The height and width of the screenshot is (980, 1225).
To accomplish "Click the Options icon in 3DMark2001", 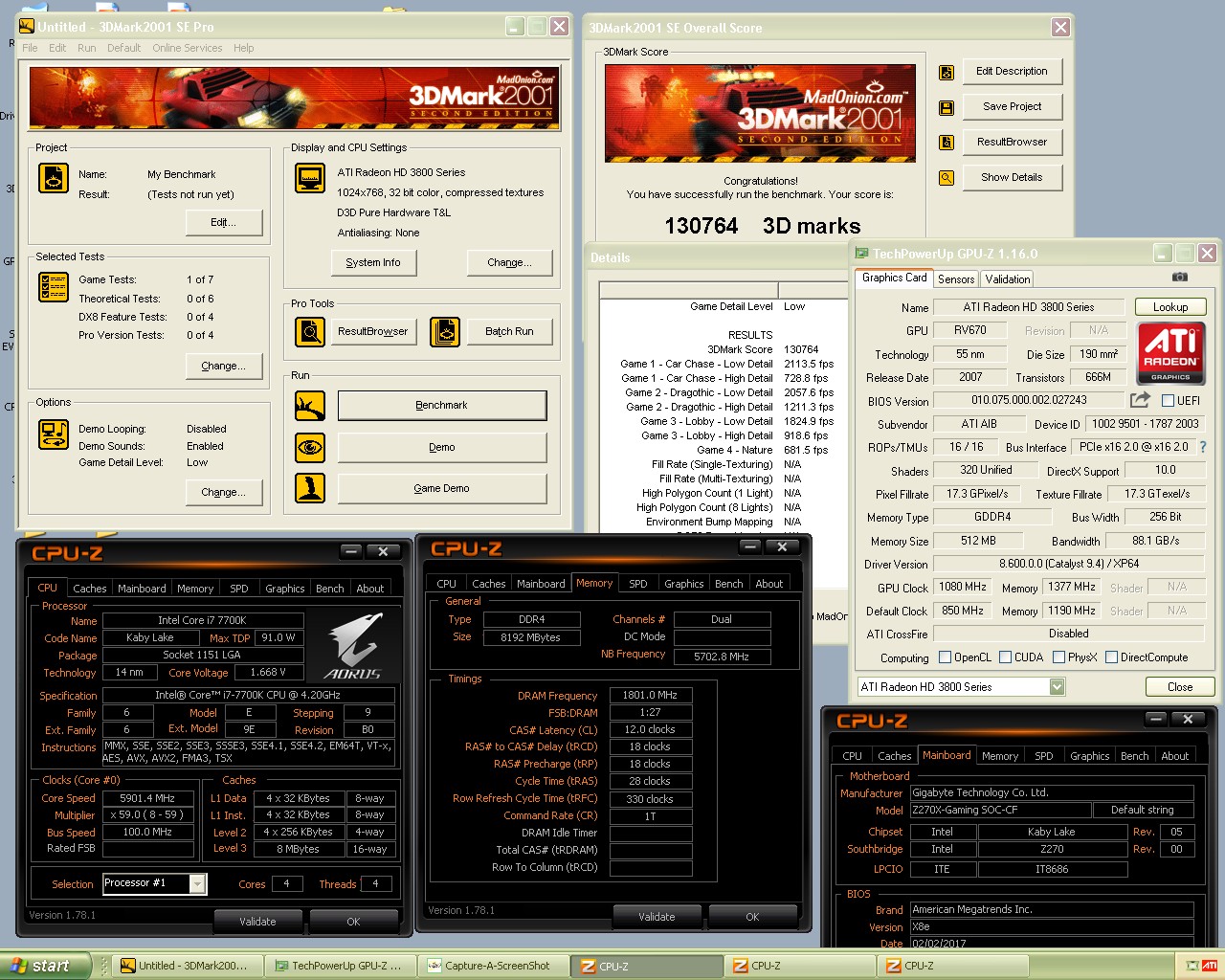I will 53,434.
